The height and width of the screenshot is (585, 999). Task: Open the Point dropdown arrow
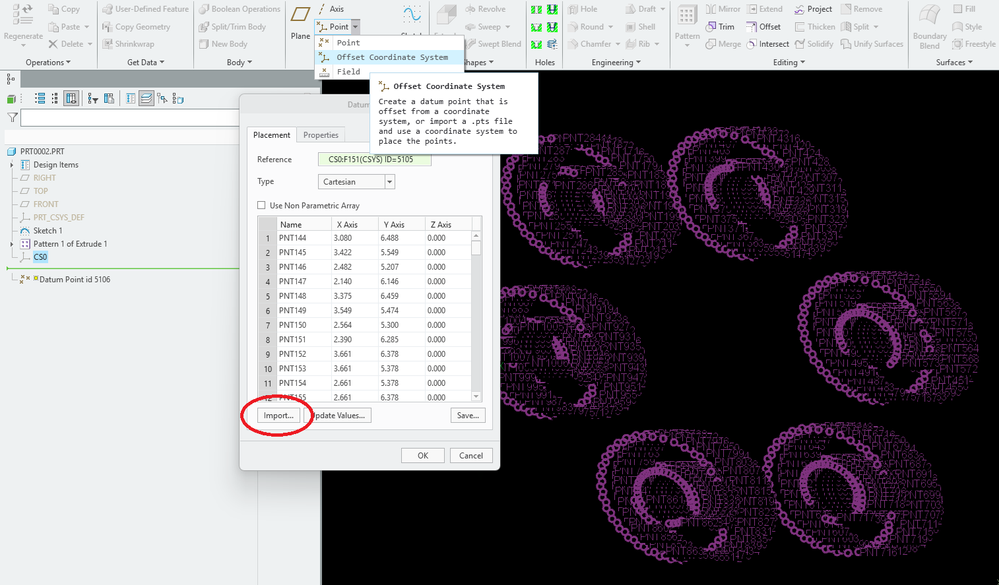(356, 27)
